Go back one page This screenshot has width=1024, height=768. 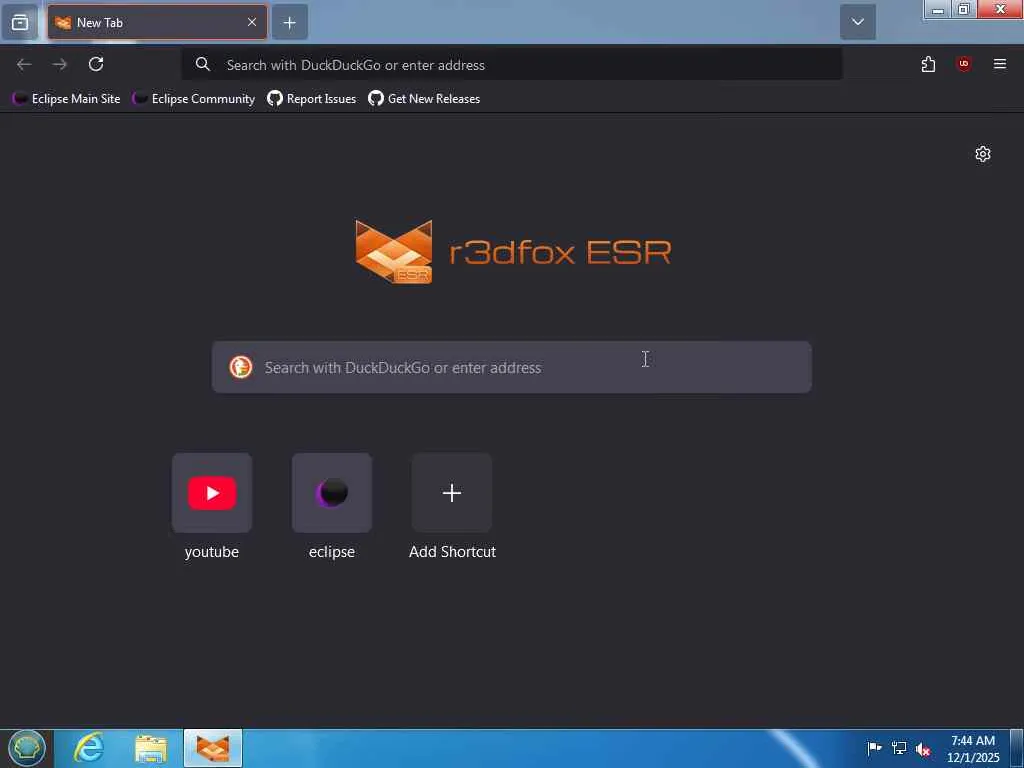pyautogui.click(x=24, y=64)
